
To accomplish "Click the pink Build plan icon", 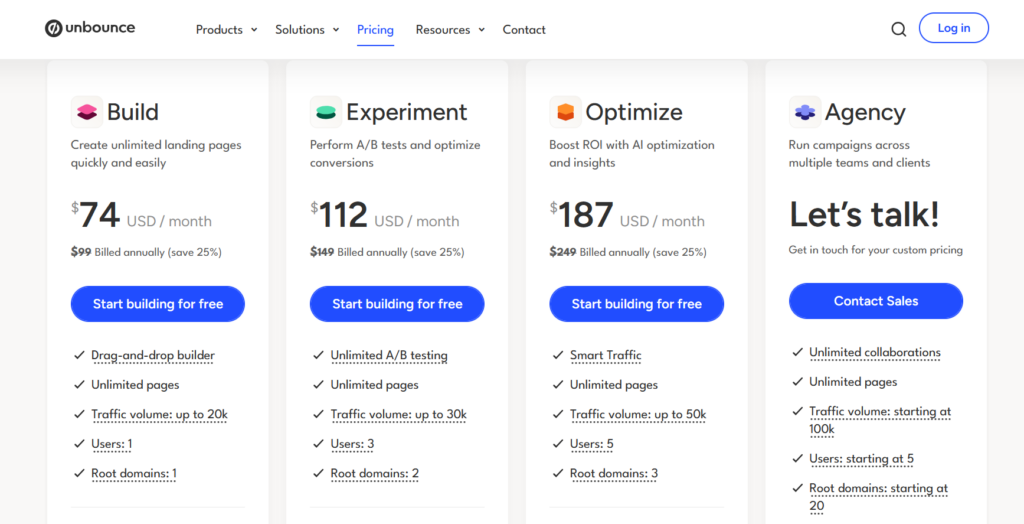I will click(87, 112).
